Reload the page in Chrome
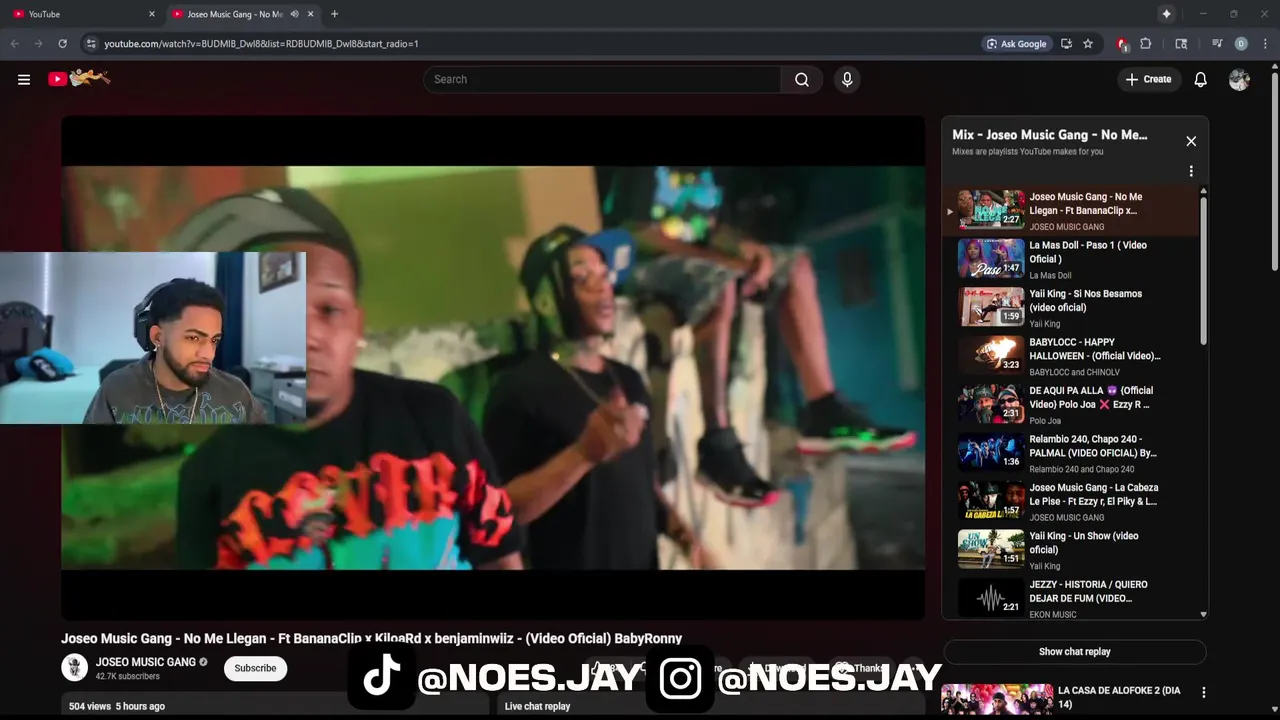The width and height of the screenshot is (1280, 720). (x=62, y=43)
